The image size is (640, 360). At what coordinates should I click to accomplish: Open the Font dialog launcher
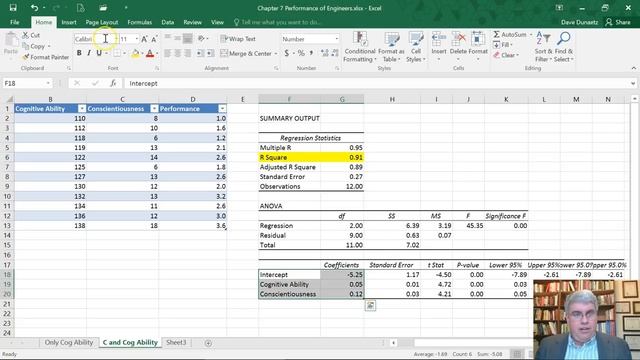click(157, 69)
